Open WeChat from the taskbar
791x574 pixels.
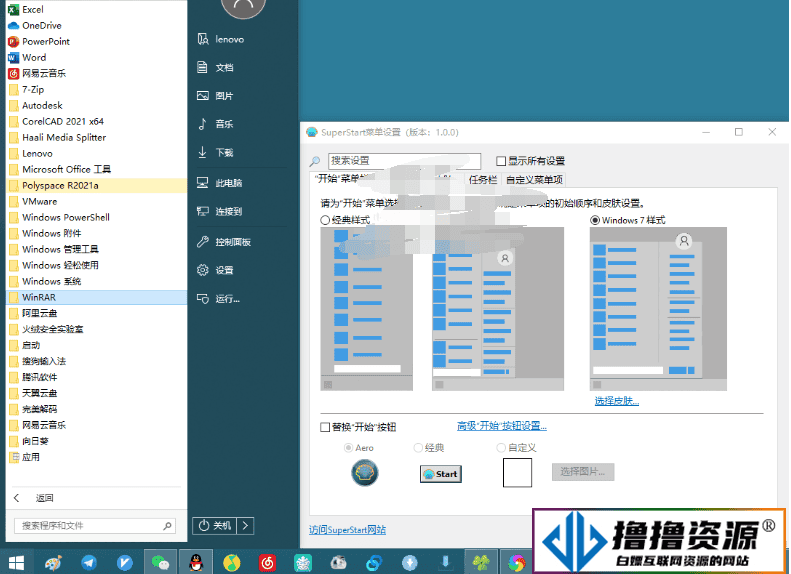click(160, 562)
